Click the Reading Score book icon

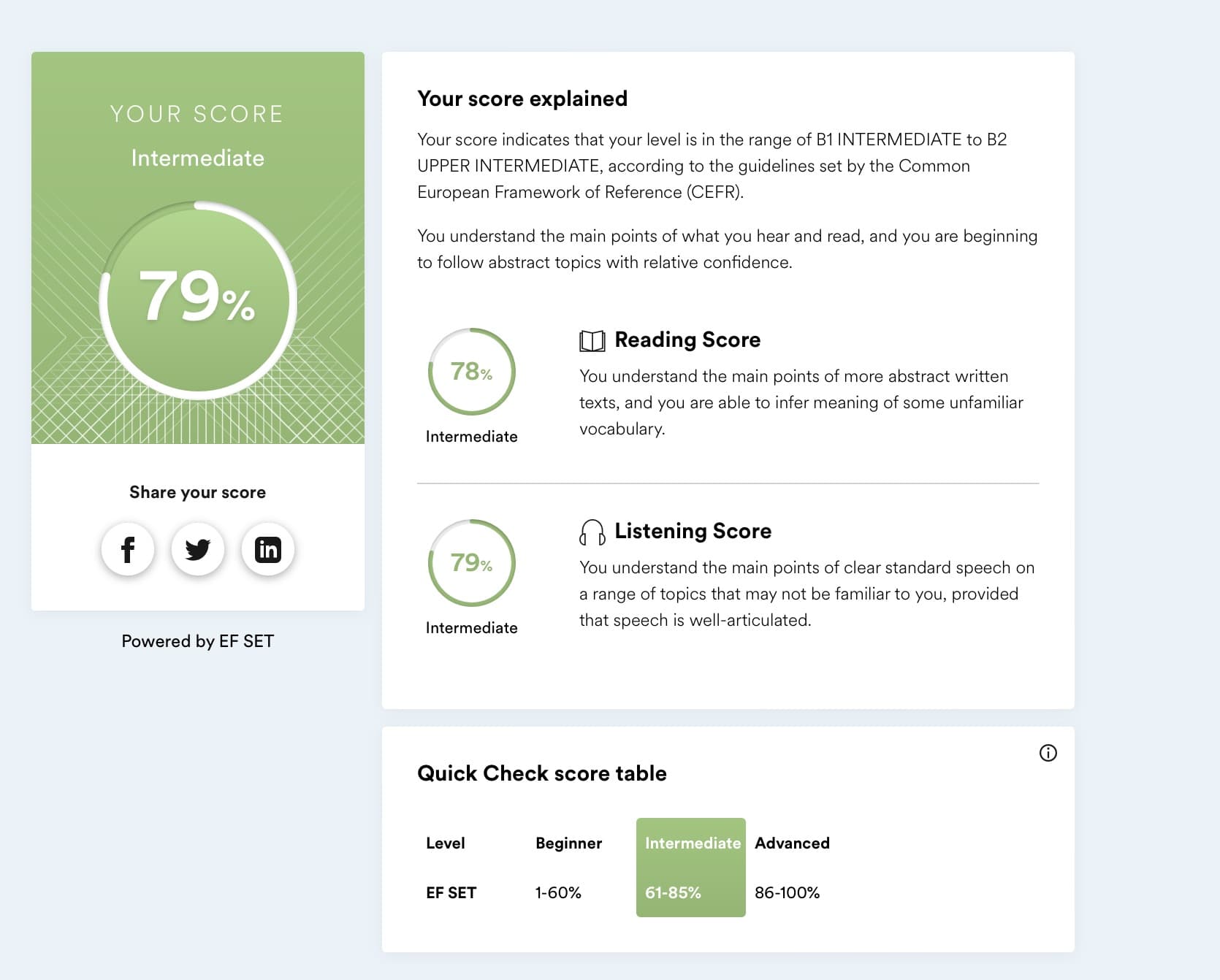pos(592,340)
